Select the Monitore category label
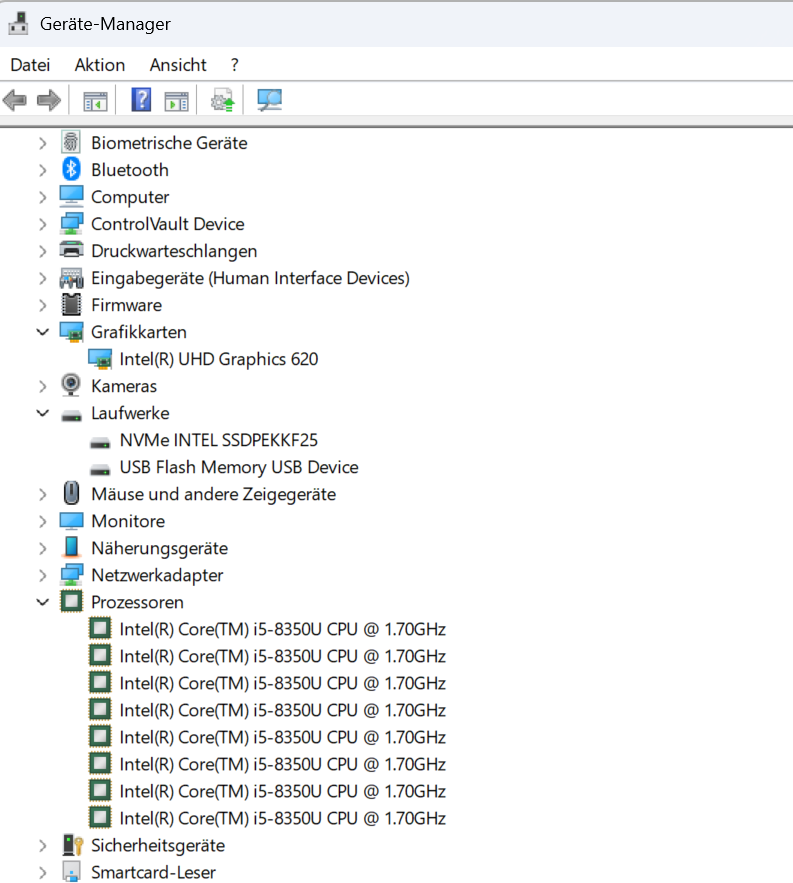 tap(128, 521)
